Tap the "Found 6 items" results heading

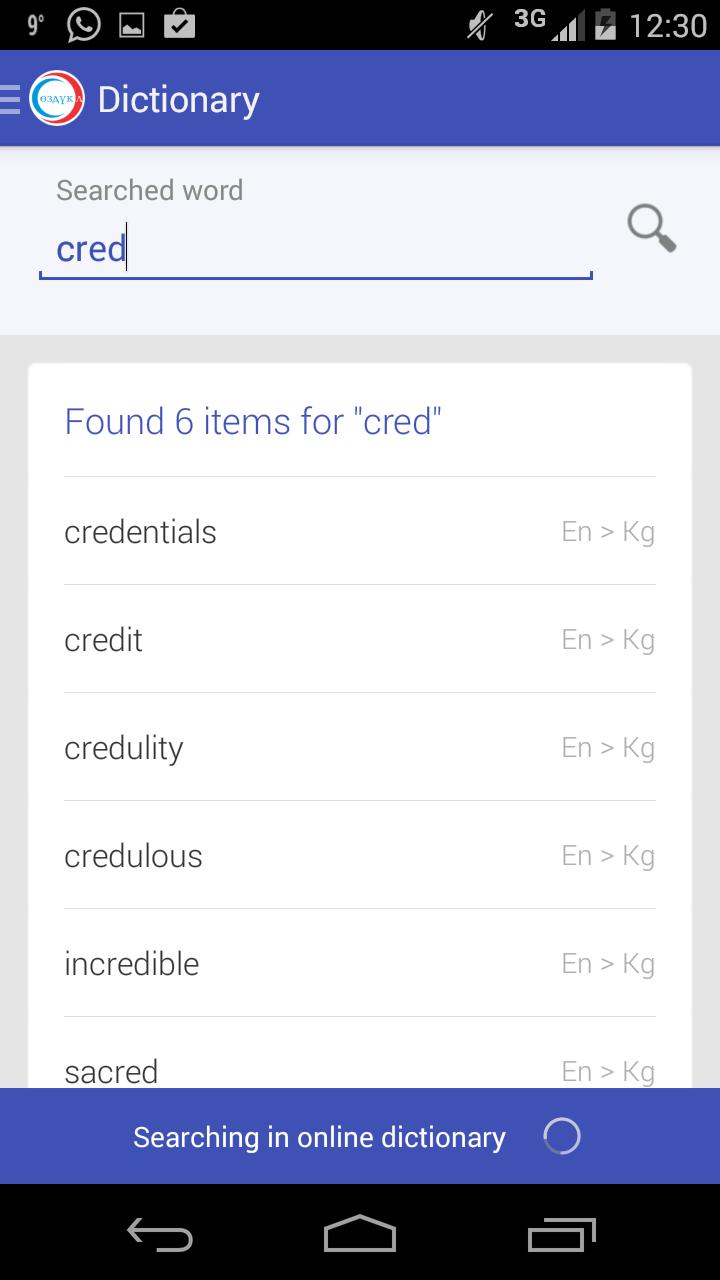pyautogui.click(x=253, y=421)
